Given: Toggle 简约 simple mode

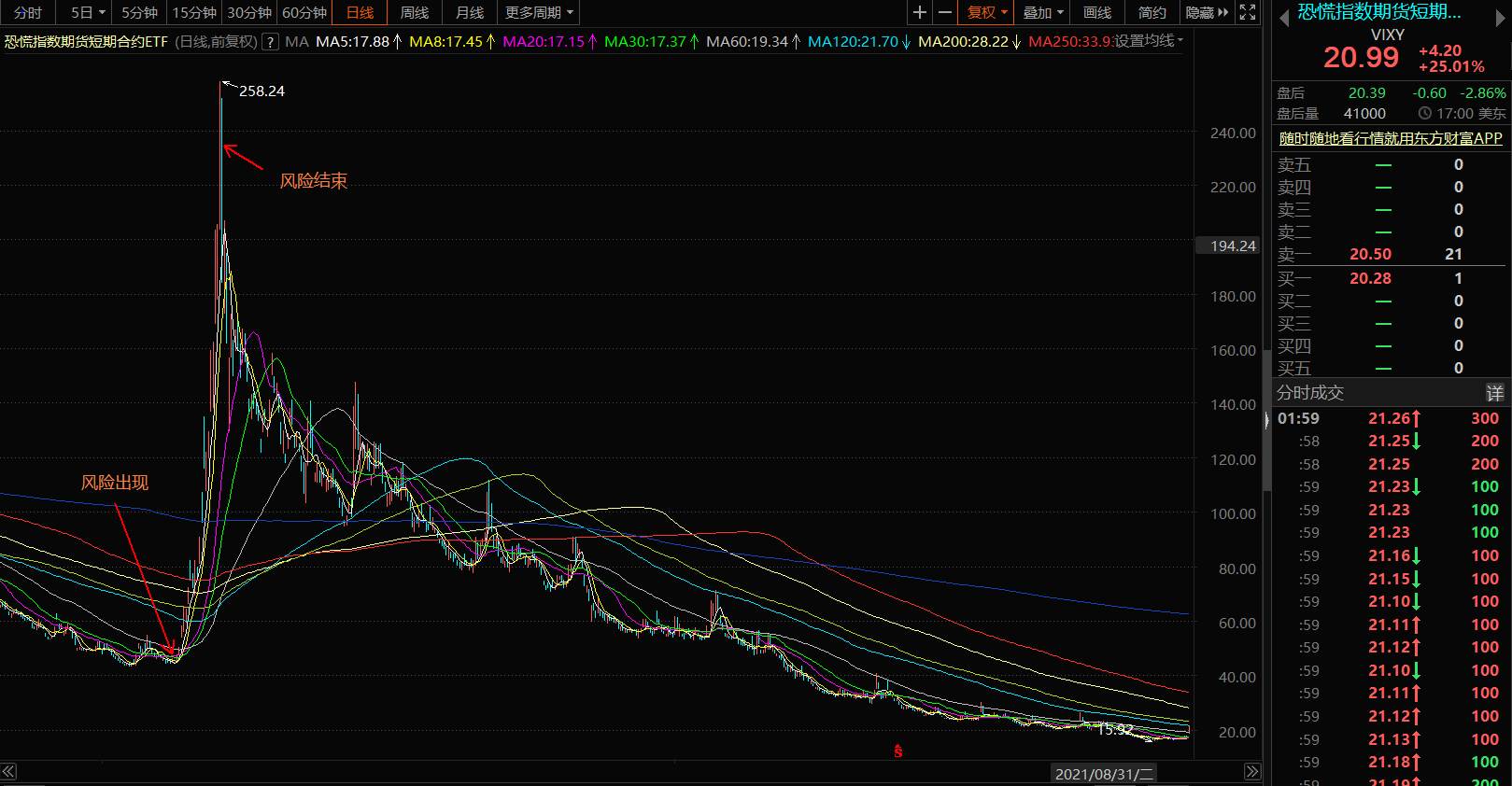Looking at the screenshot, I should coord(1152,12).
